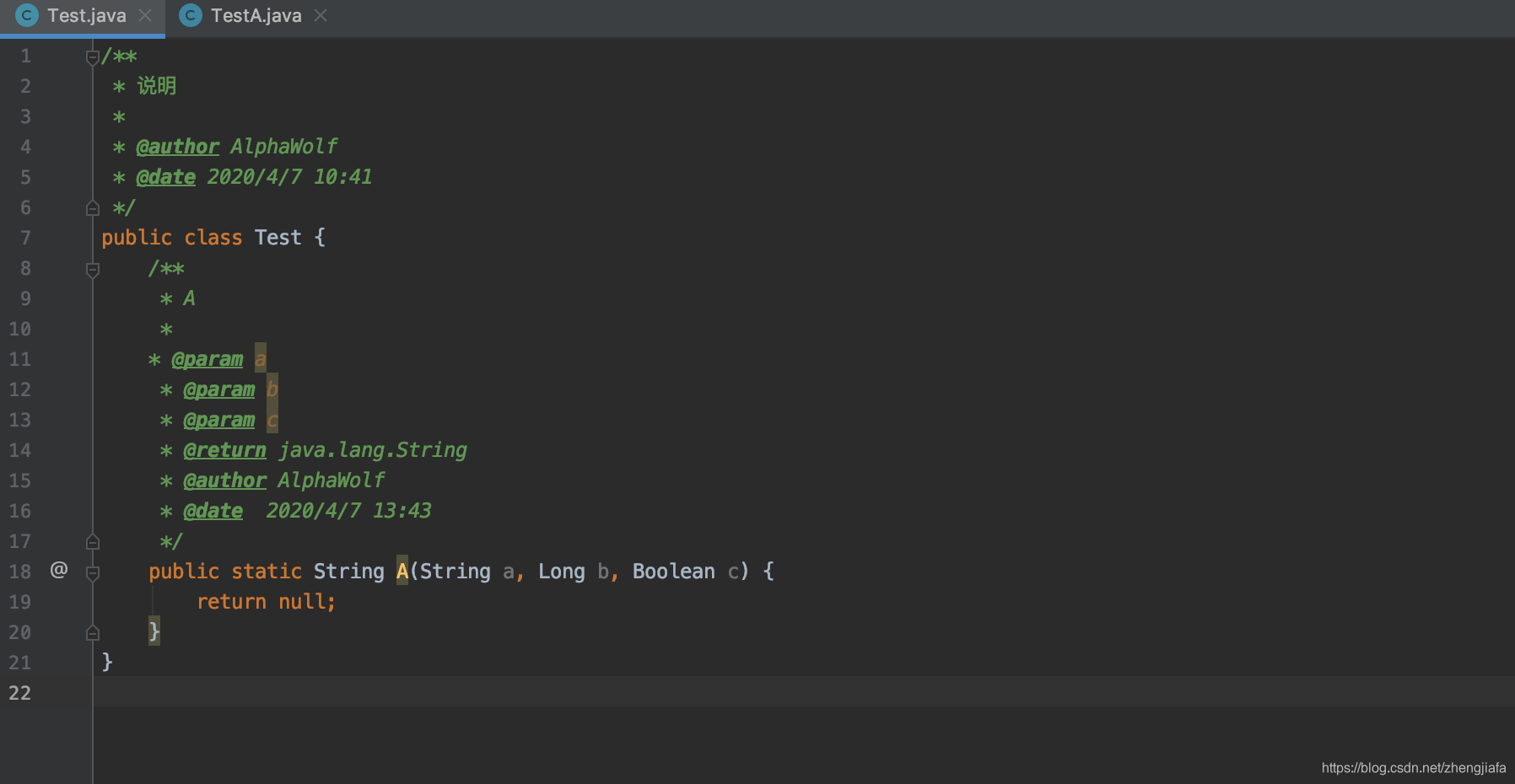Click the date 2020/4/7 10:41
1515x784 pixels.
point(290,177)
